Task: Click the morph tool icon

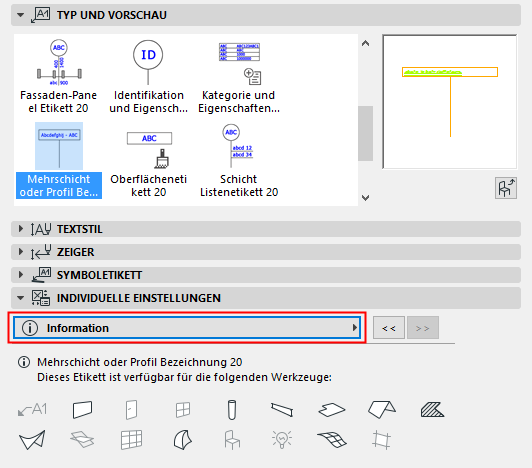Action: 32,440
